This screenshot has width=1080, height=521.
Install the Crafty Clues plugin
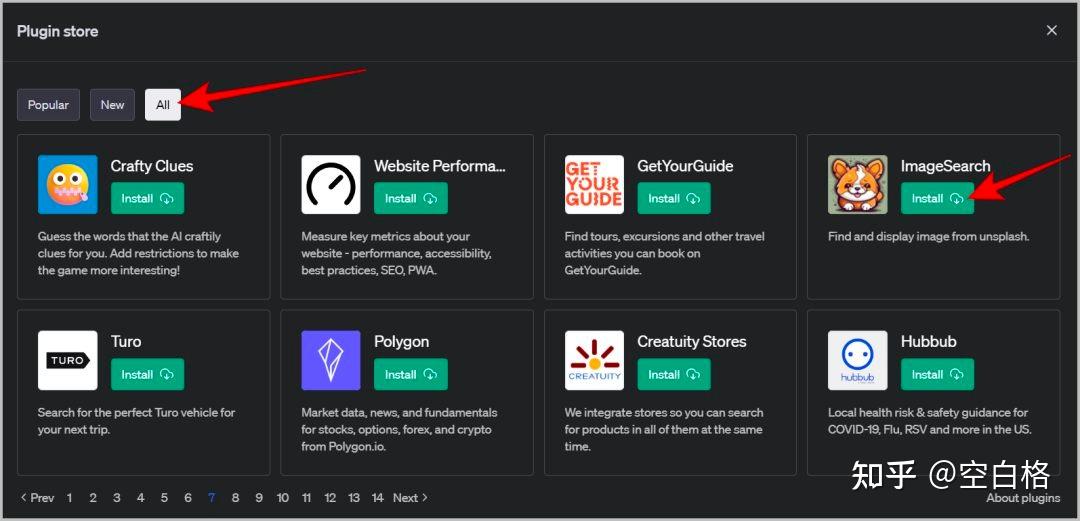147,199
